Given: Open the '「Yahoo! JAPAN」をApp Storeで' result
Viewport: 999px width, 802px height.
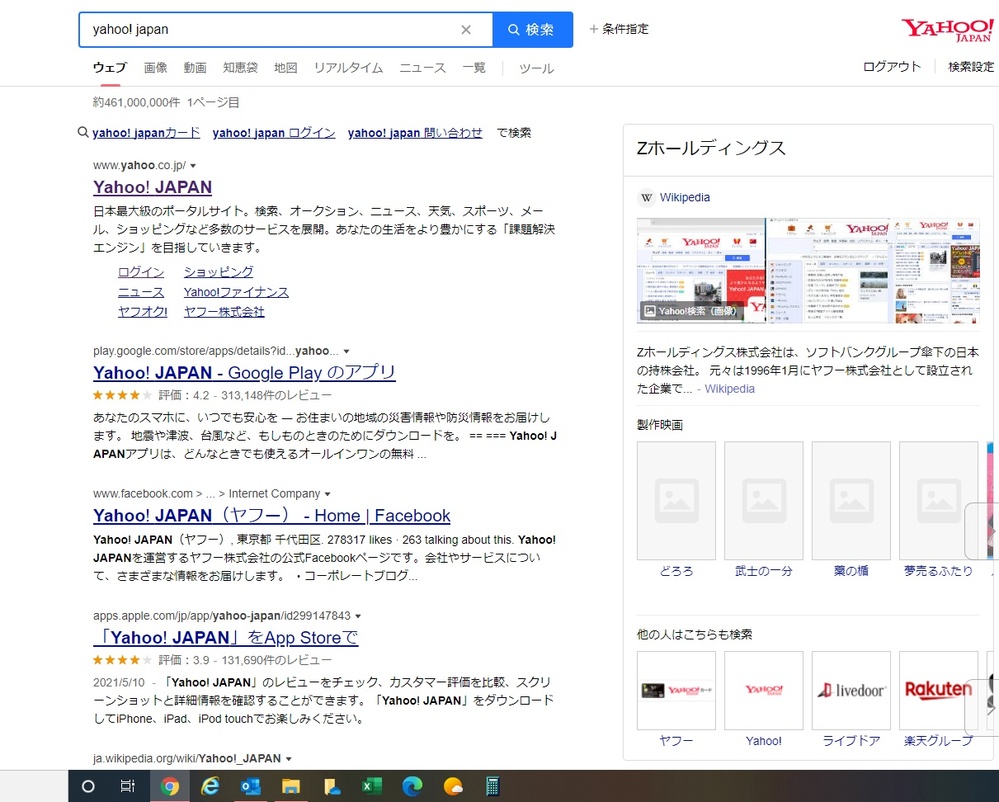Looking at the screenshot, I should [x=226, y=638].
